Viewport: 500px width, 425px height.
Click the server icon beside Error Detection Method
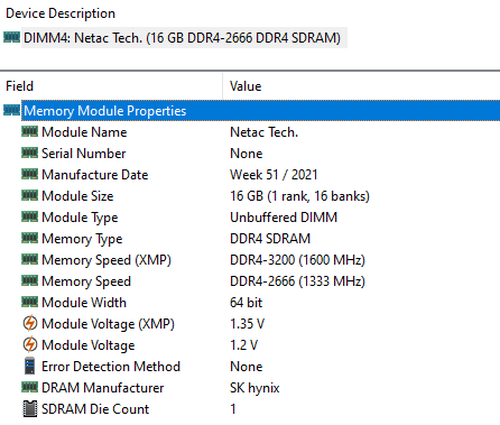[30, 366]
